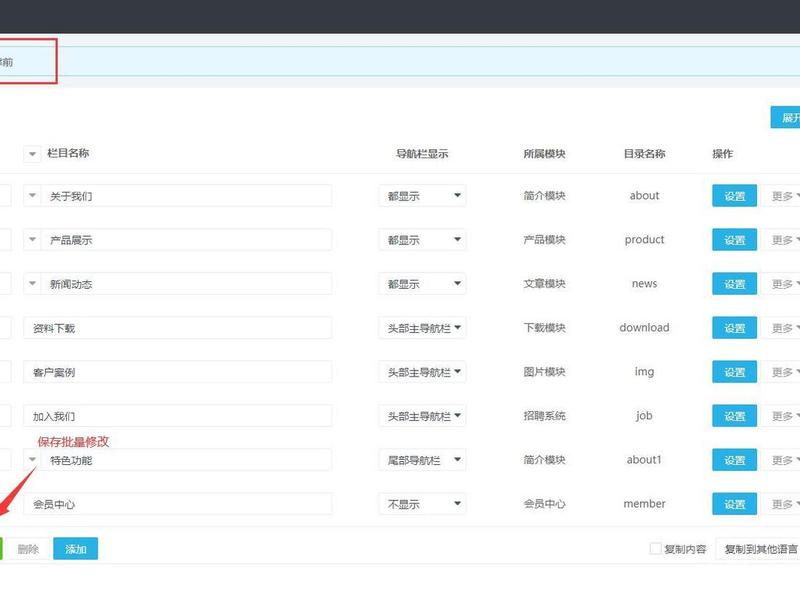The height and width of the screenshot is (600, 800).
Task: Open 更多 menu in the job row
Action: 782,416
